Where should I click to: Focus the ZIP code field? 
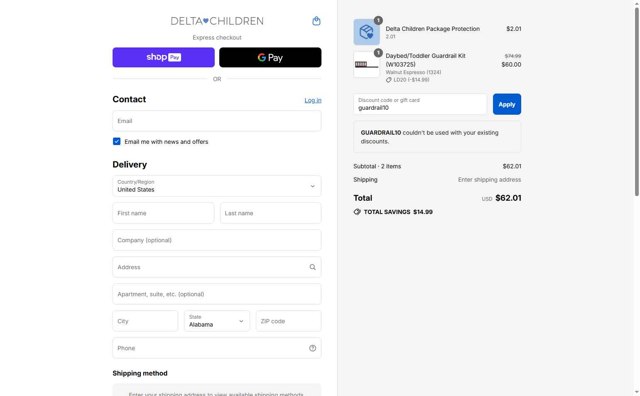[289, 321]
